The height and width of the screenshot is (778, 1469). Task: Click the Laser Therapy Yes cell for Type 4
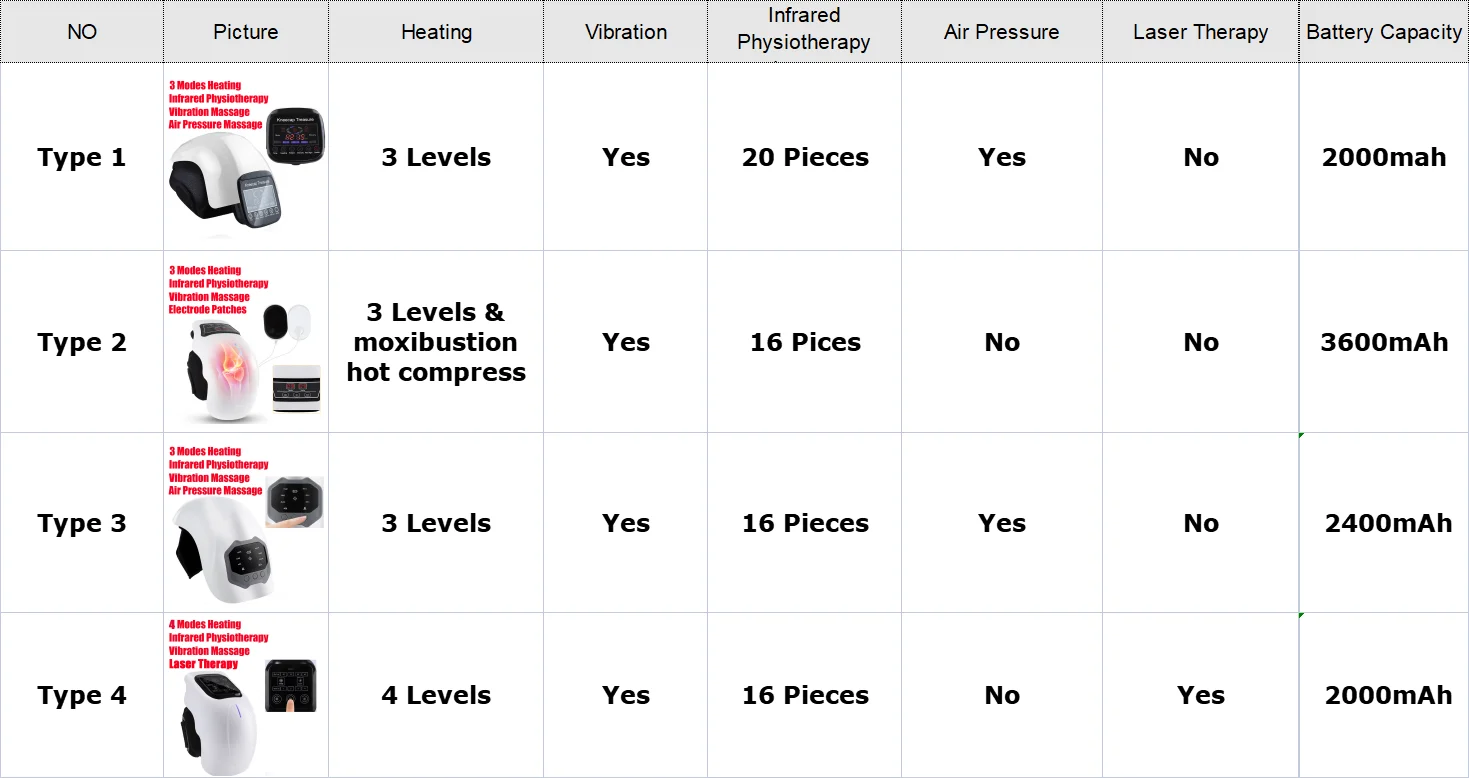[x=1200, y=696]
